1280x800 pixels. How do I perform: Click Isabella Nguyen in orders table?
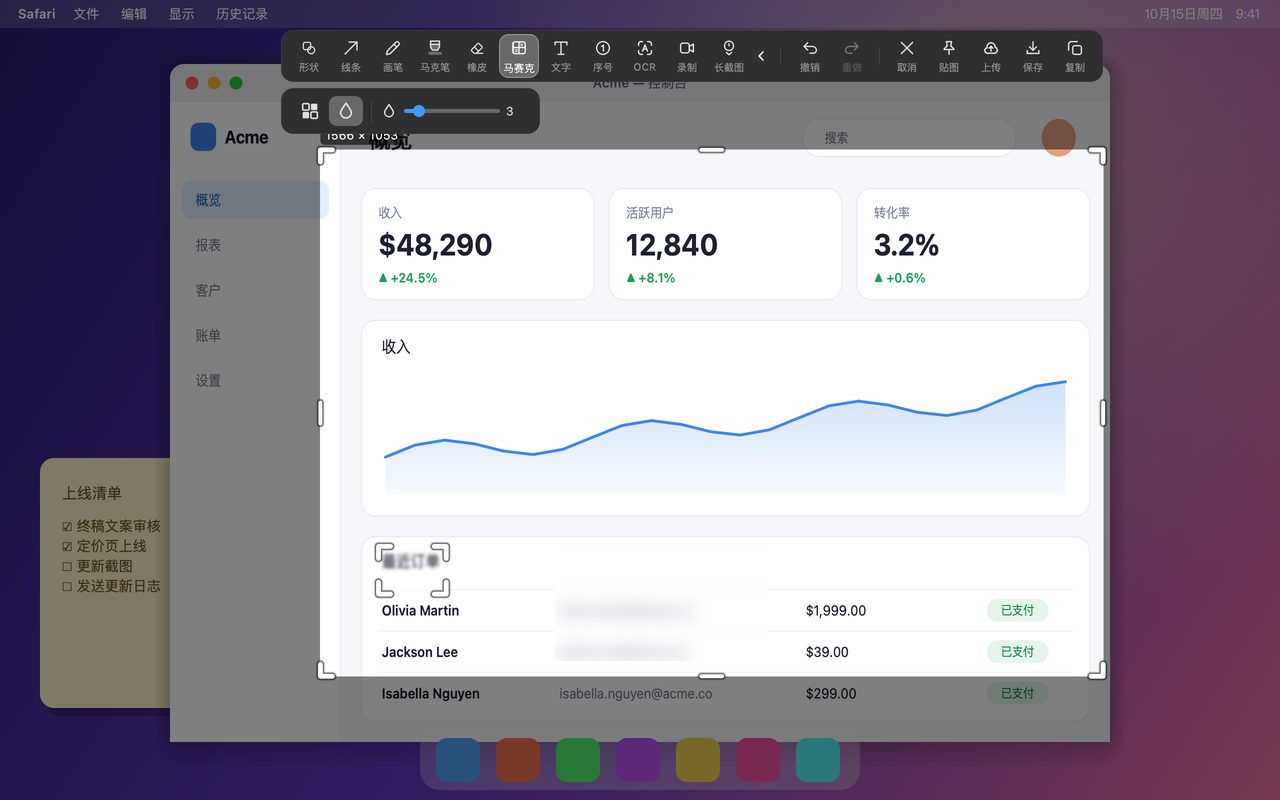pos(431,693)
